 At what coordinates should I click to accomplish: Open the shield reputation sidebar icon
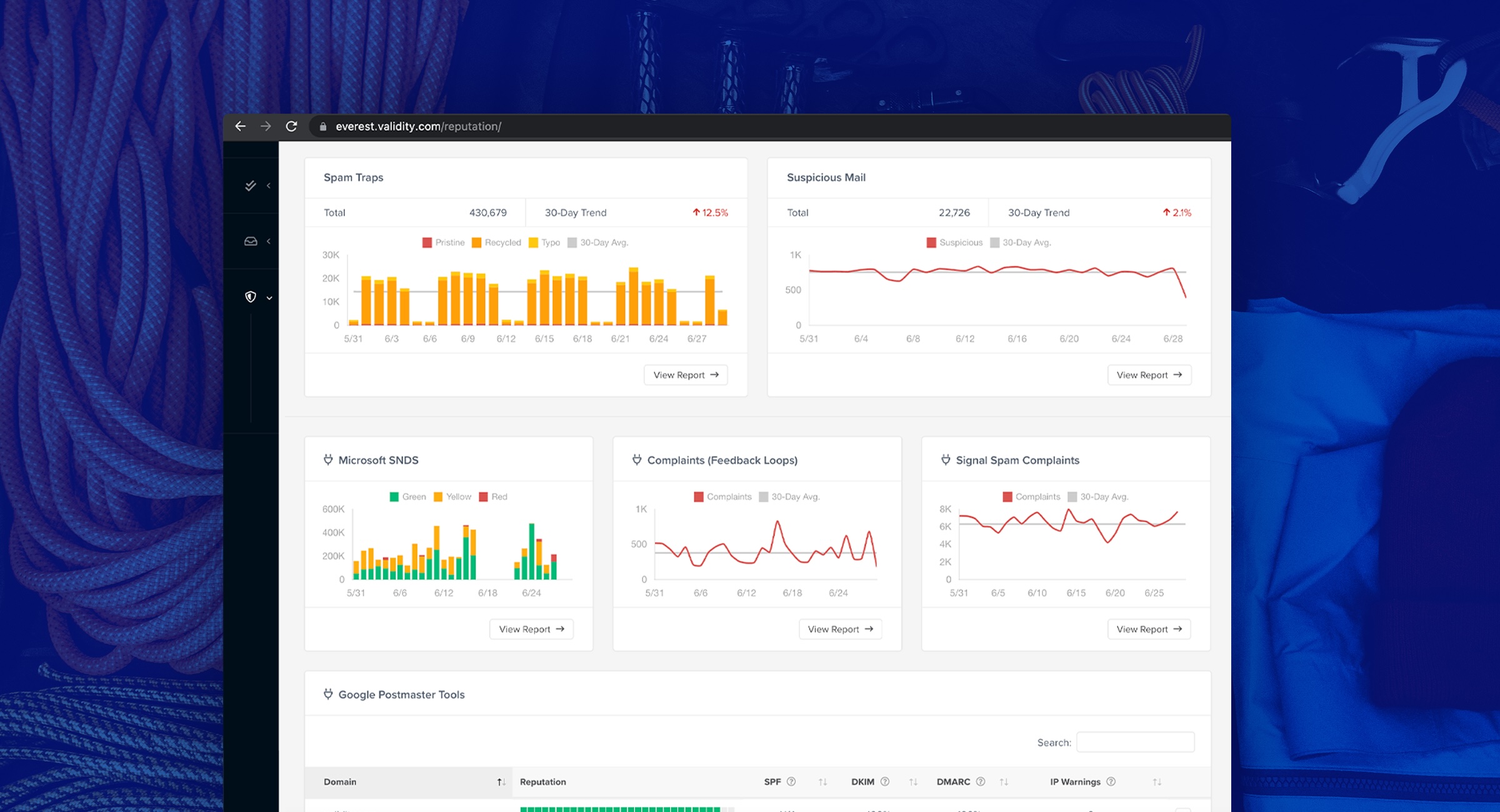click(x=251, y=297)
